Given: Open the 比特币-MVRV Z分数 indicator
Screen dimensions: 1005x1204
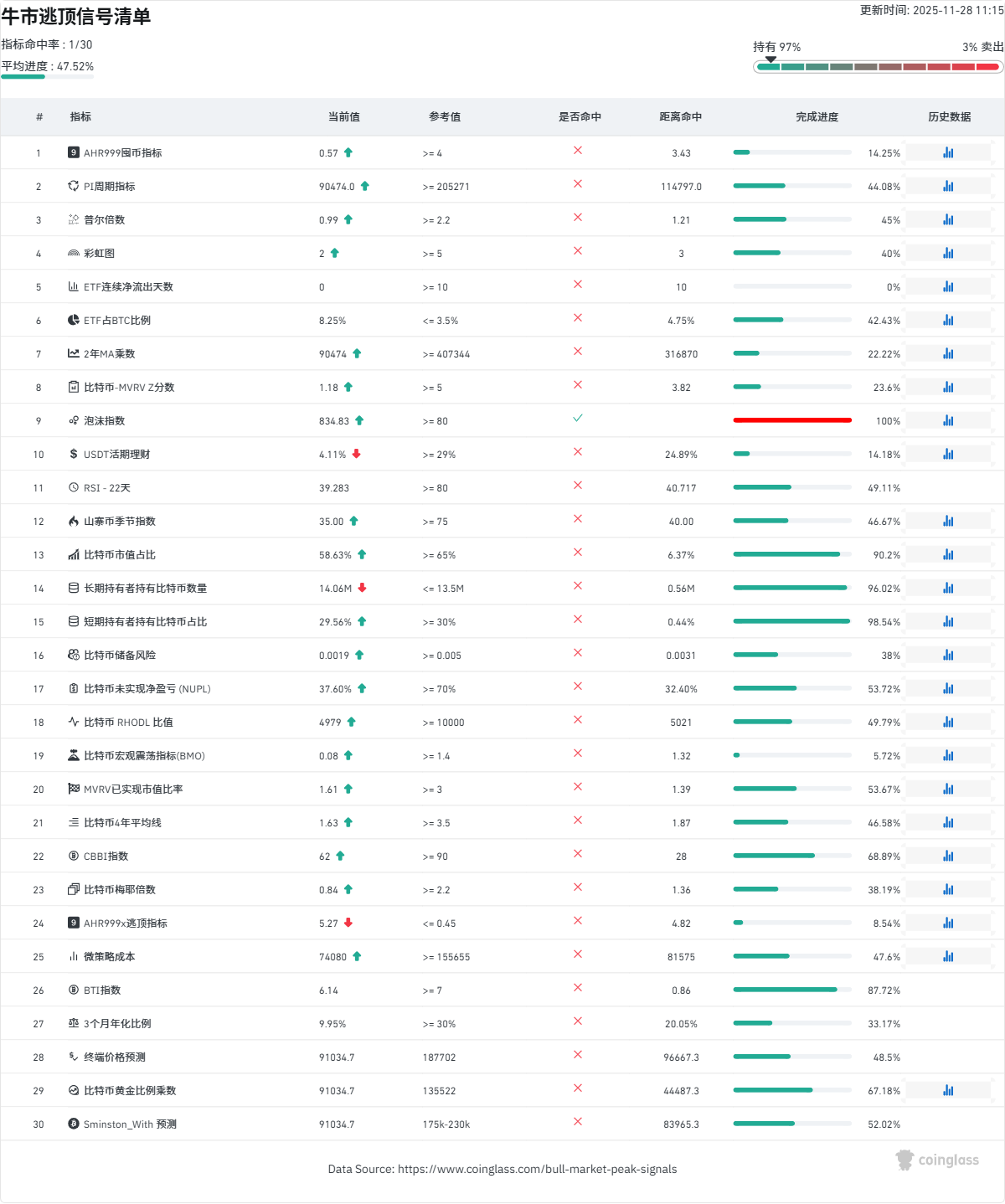Looking at the screenshot, I should [129, 388].
